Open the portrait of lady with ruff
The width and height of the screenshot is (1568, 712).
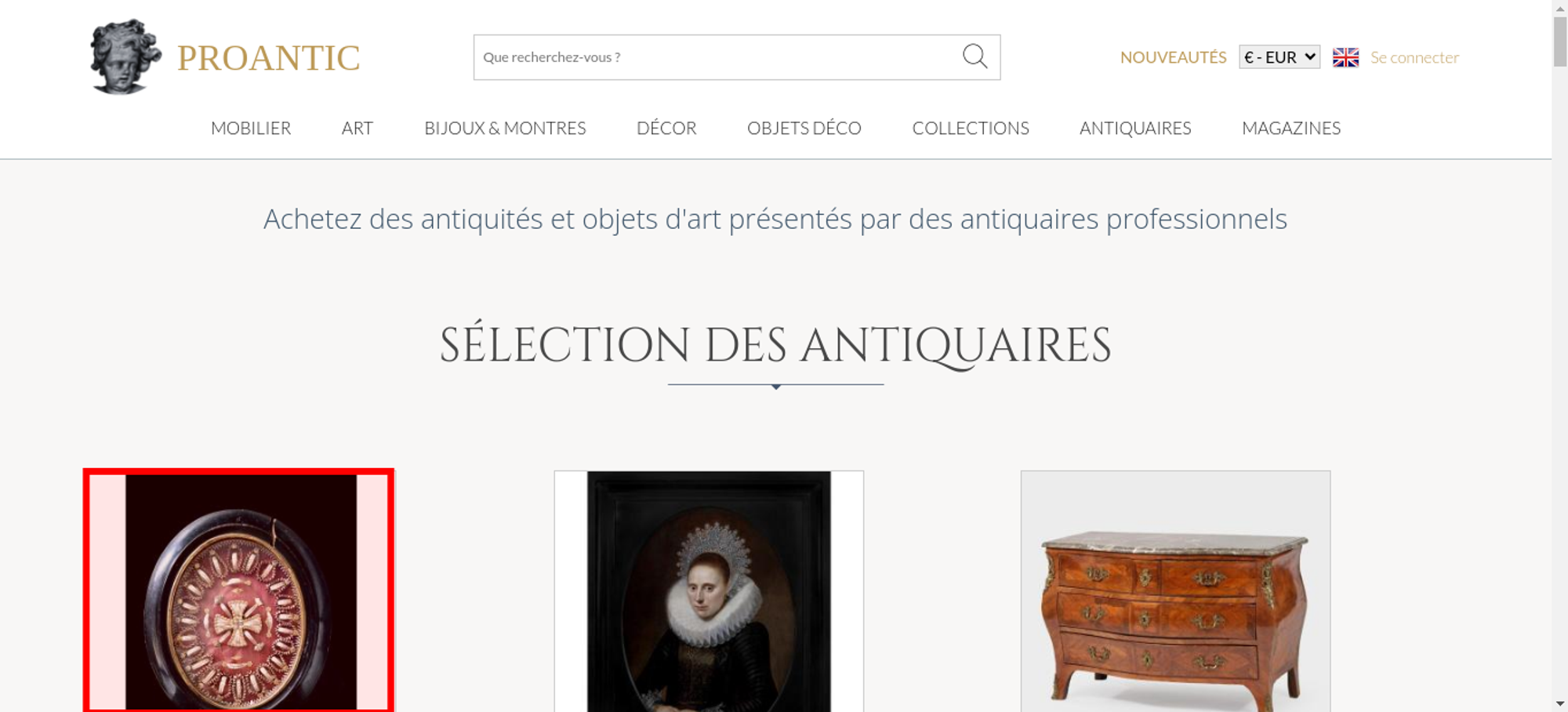709,591
